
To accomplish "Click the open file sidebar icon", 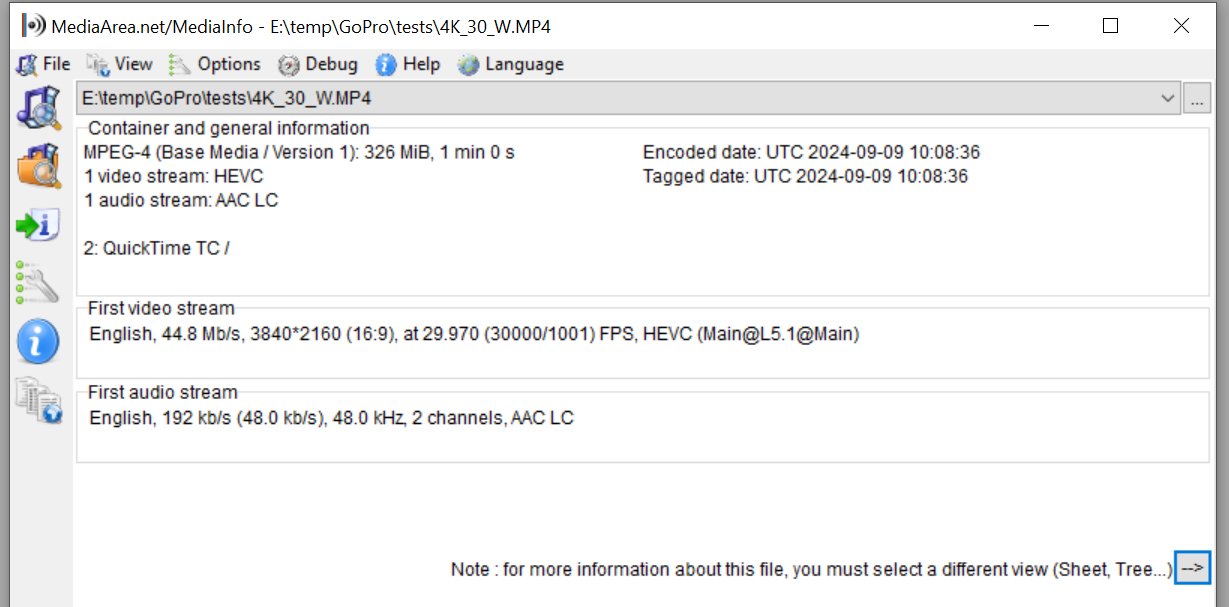I will point(38,108).
